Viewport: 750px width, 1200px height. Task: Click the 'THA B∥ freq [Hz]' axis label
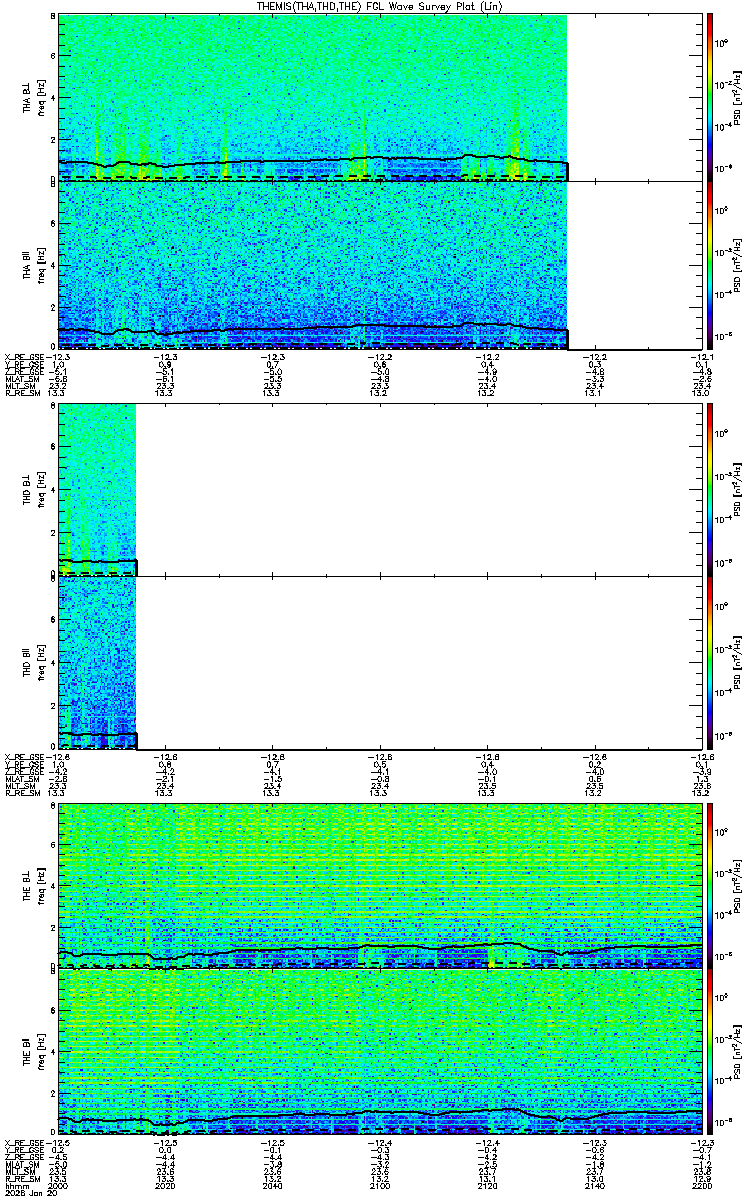pyautogui.click(x=33, y=265)
